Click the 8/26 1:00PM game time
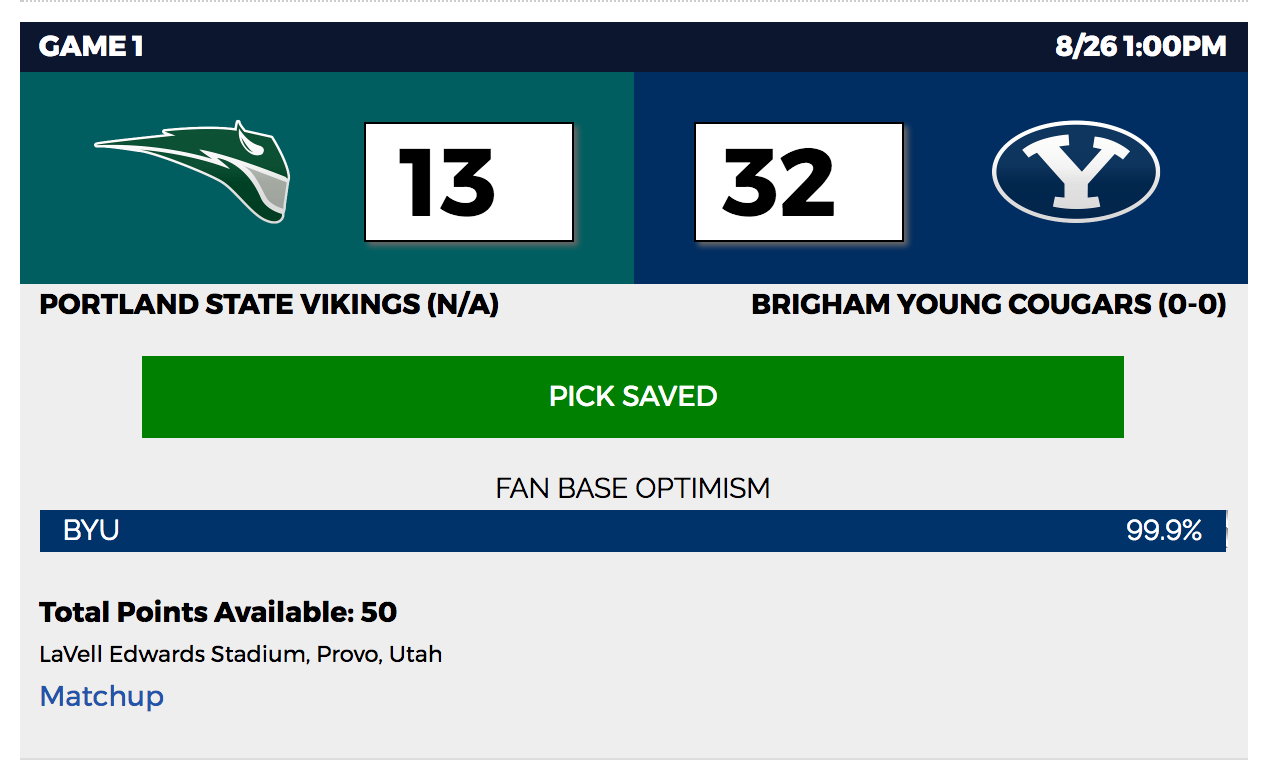 [x=1141, y=47]
